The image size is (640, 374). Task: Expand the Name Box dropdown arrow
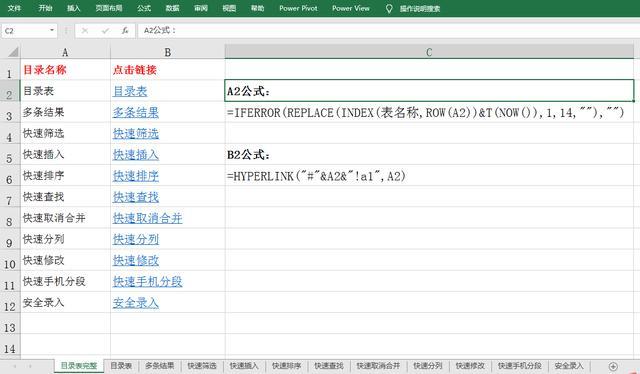click(52, 30)
